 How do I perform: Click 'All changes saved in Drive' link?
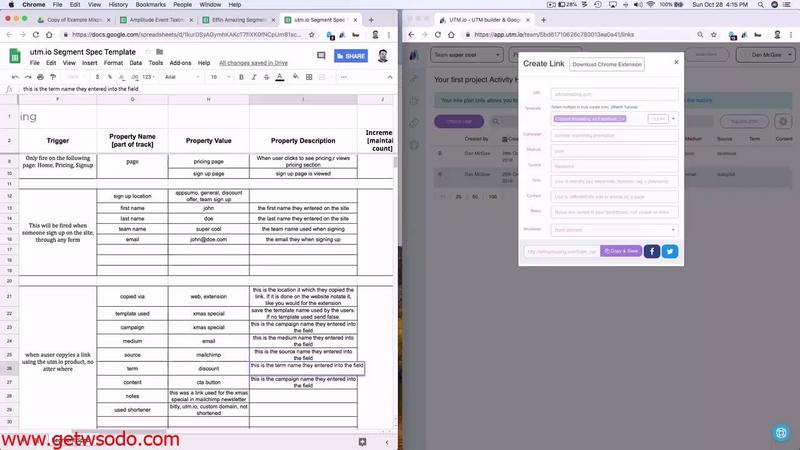coord(254,63)
